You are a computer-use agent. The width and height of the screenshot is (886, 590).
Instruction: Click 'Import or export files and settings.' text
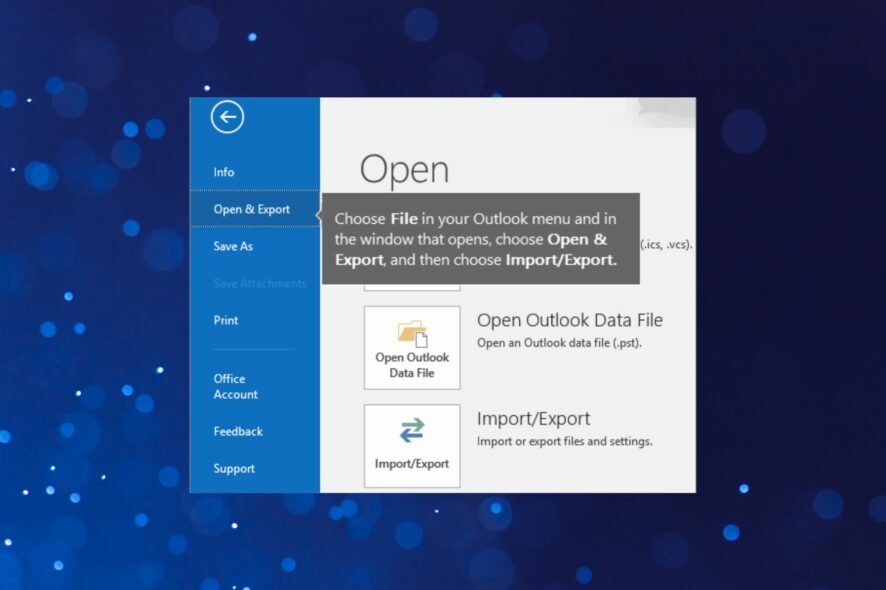click(564, 441)
